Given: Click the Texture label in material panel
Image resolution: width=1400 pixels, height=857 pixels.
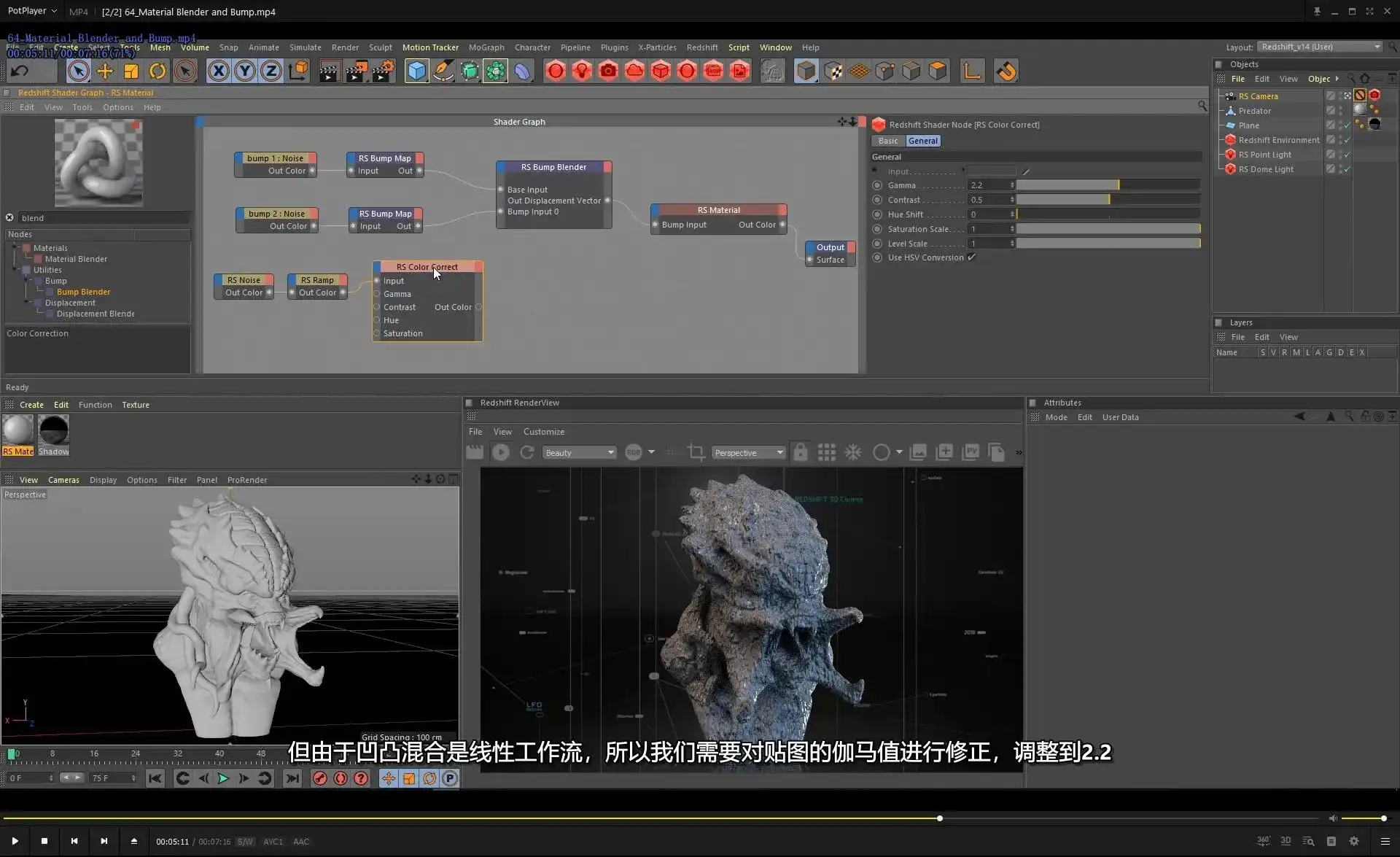Looking at the screenshot, I should 135,404.
